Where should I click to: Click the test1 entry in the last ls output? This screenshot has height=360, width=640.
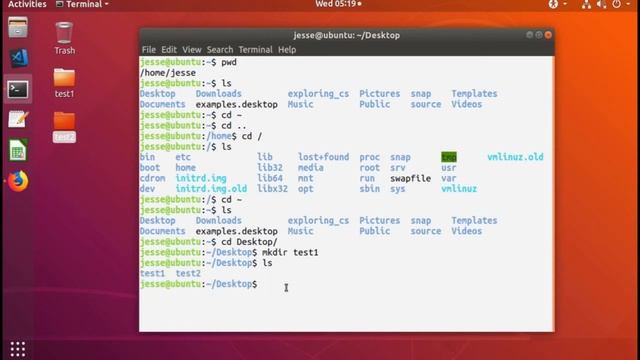[152, 273]
